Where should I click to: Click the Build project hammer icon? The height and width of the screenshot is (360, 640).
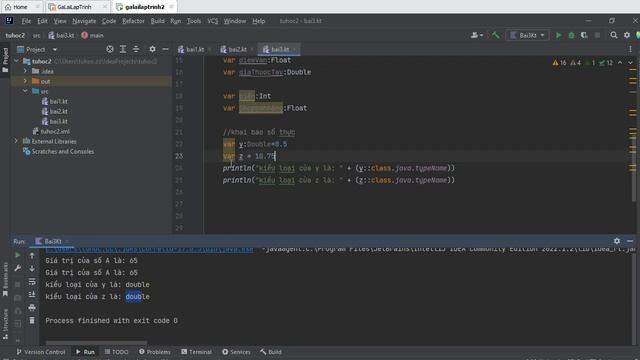(x=496, y=36)
